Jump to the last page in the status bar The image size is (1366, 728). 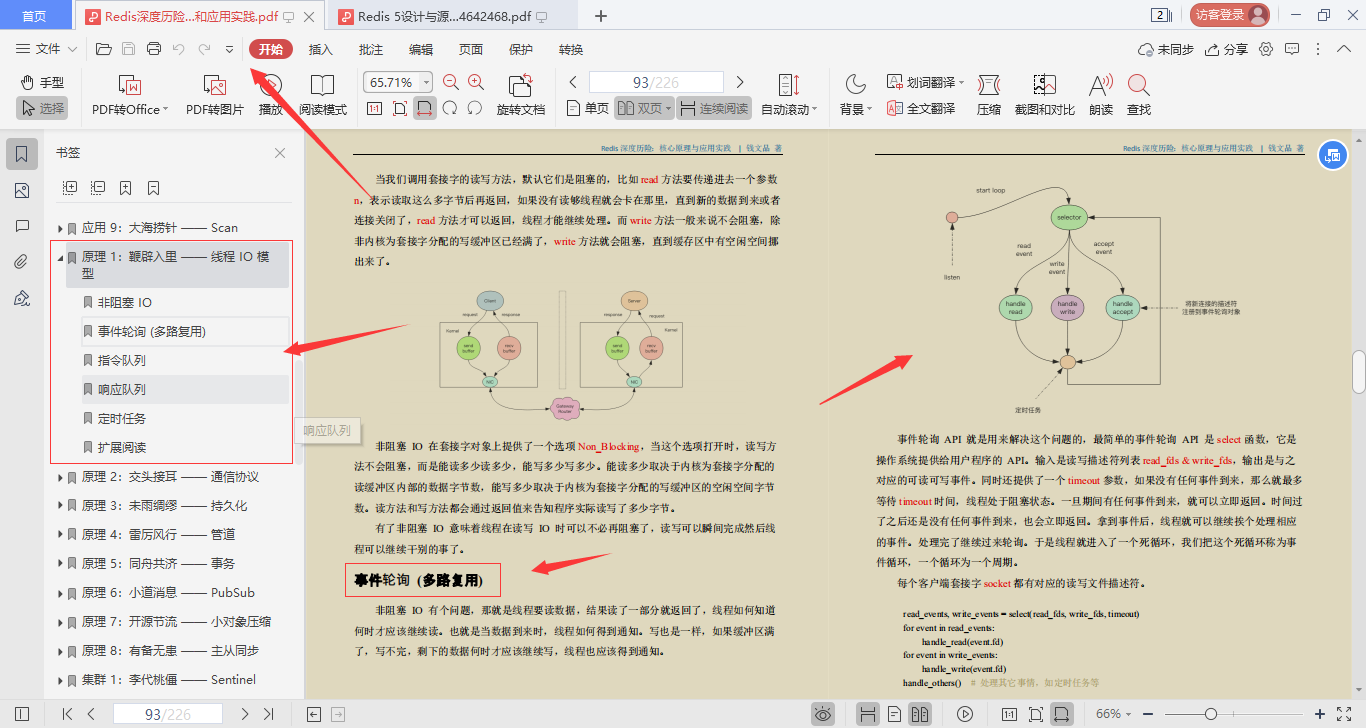point(268,714)
